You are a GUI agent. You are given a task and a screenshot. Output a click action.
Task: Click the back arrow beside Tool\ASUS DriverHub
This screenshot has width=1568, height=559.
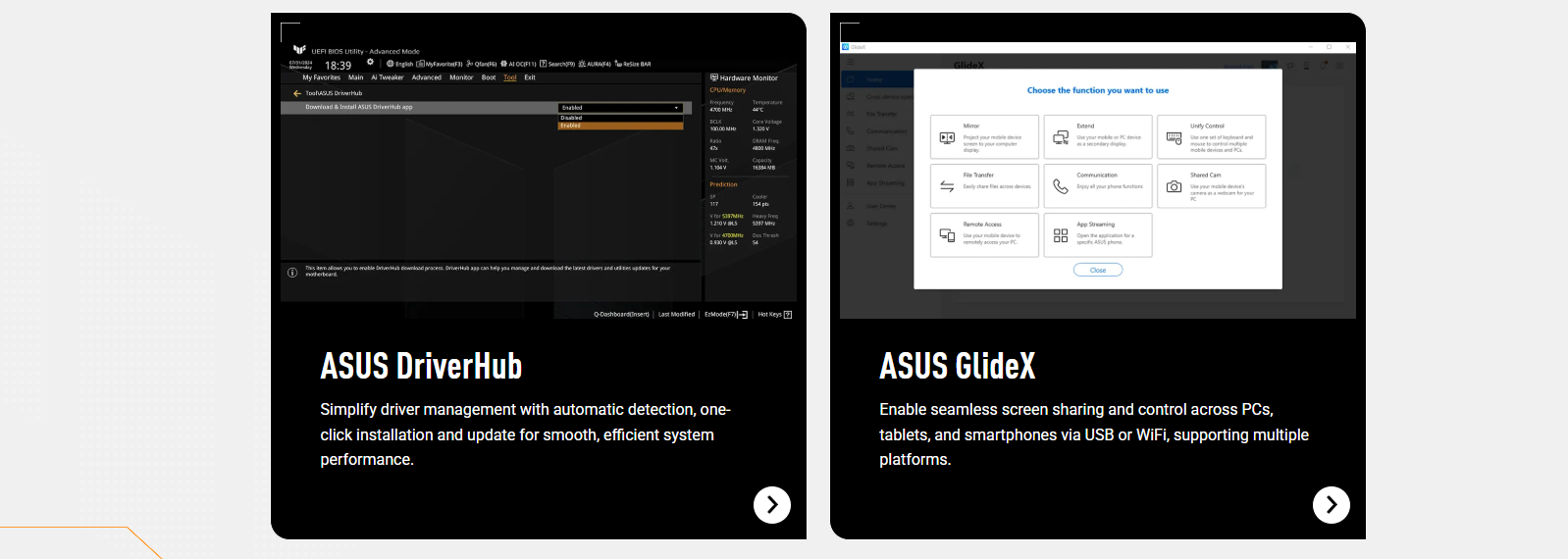point(296,93)
